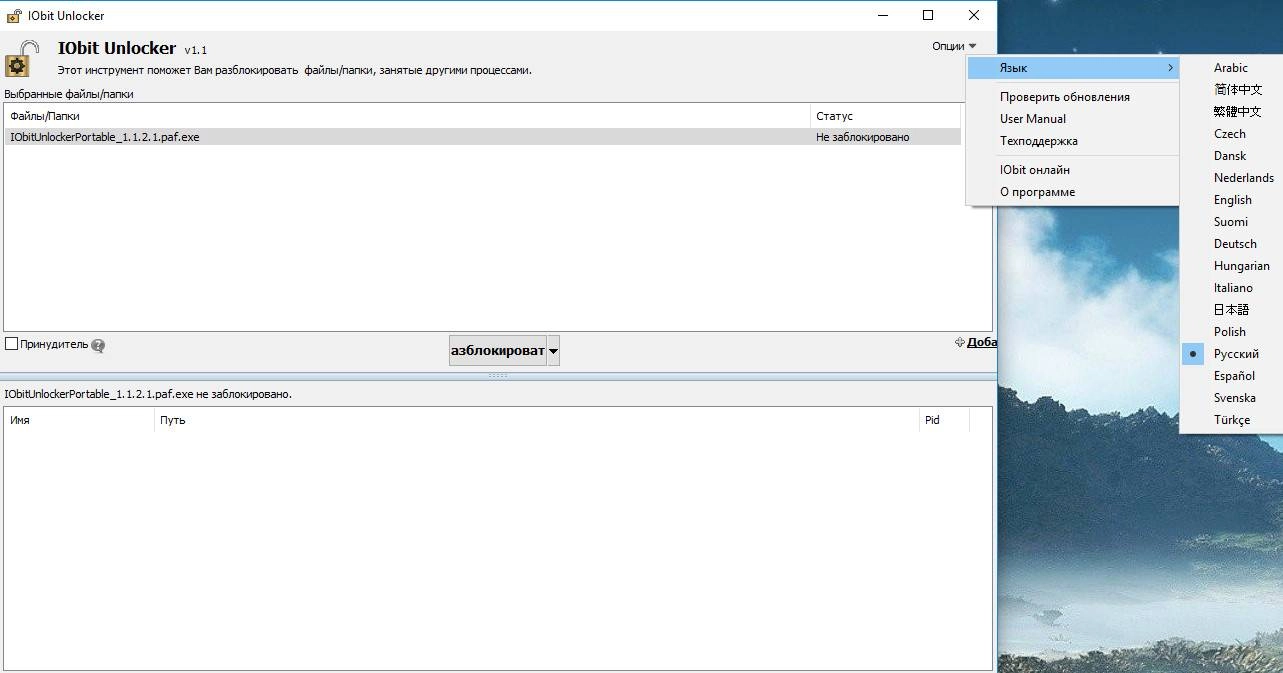Viewport: 1283px width, 673px height.
Task: Switch language to Türkçe
Action: point(1231,420)
